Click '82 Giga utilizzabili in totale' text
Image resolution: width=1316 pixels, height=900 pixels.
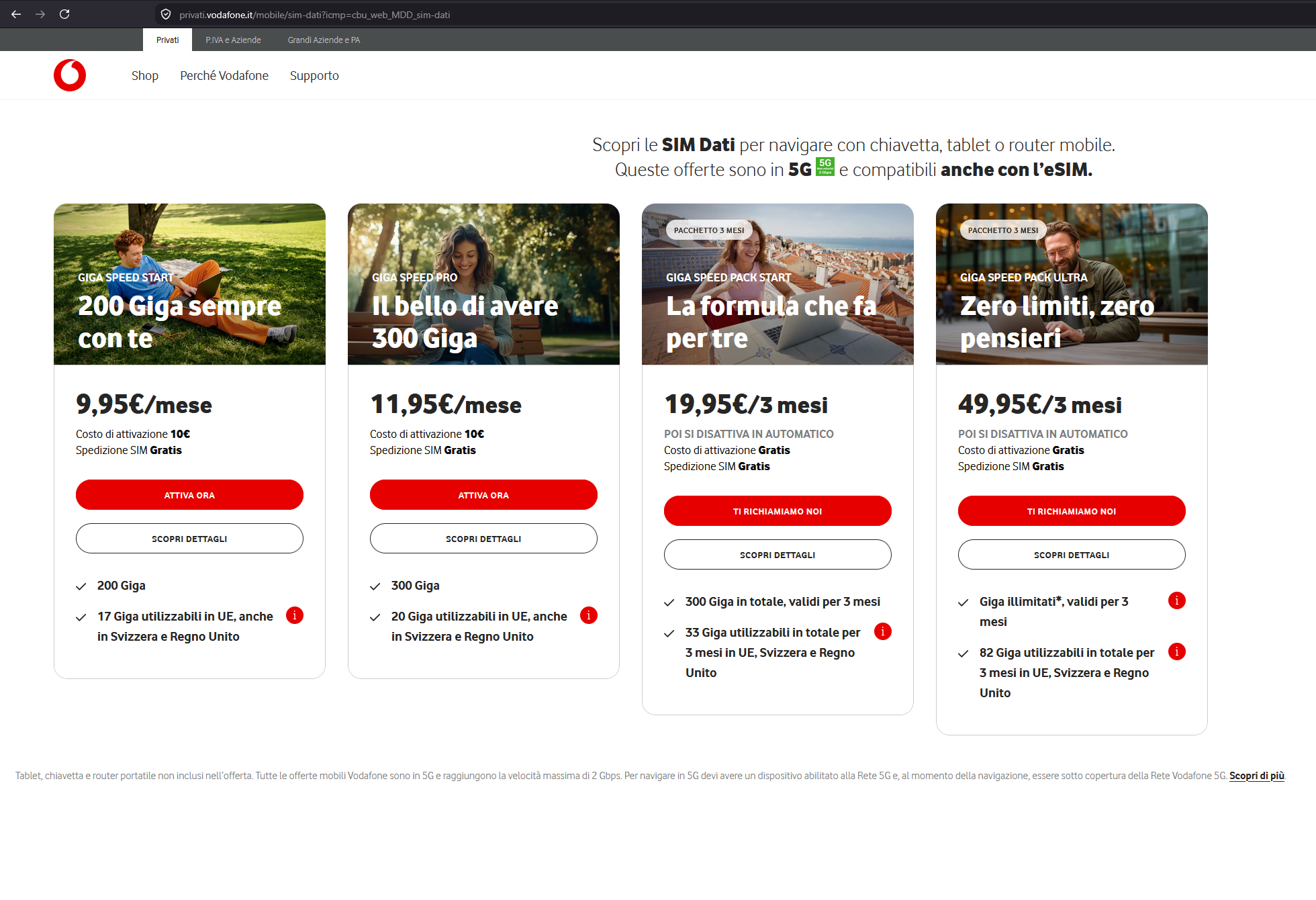[1067, 673]
